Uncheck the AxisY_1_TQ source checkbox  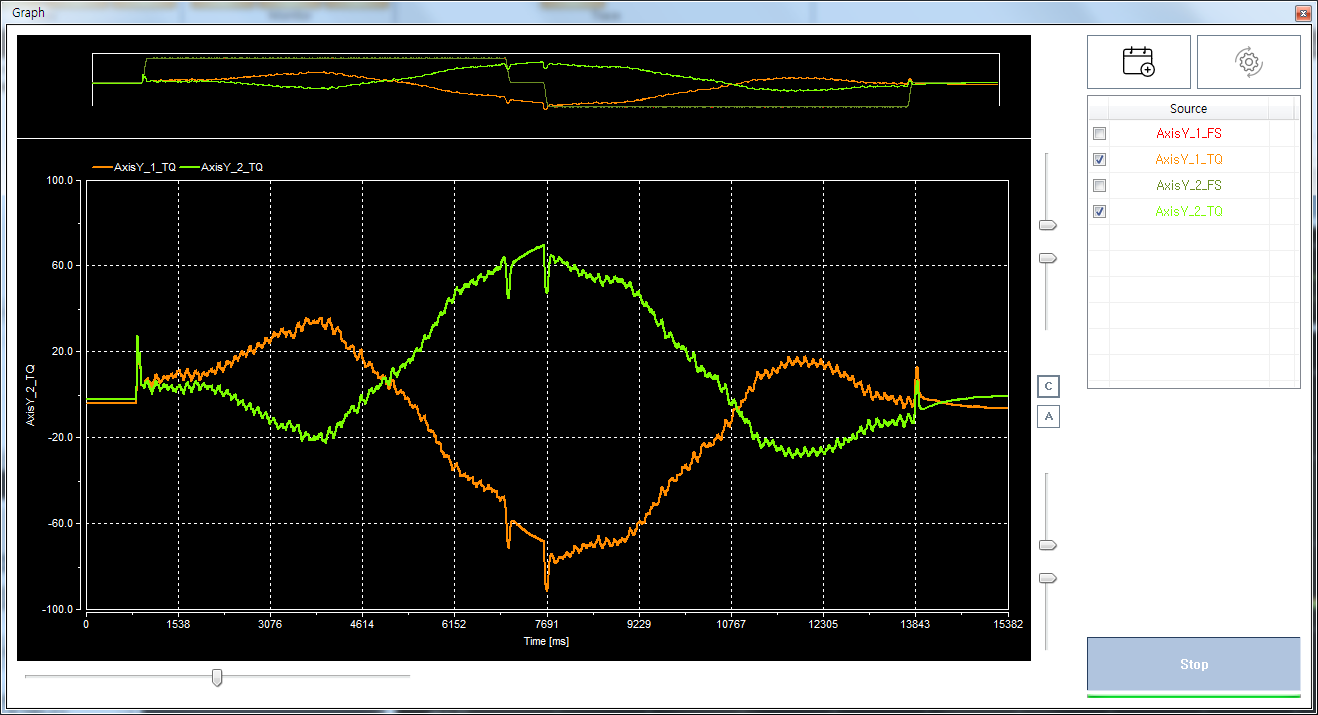(1100, 160)
